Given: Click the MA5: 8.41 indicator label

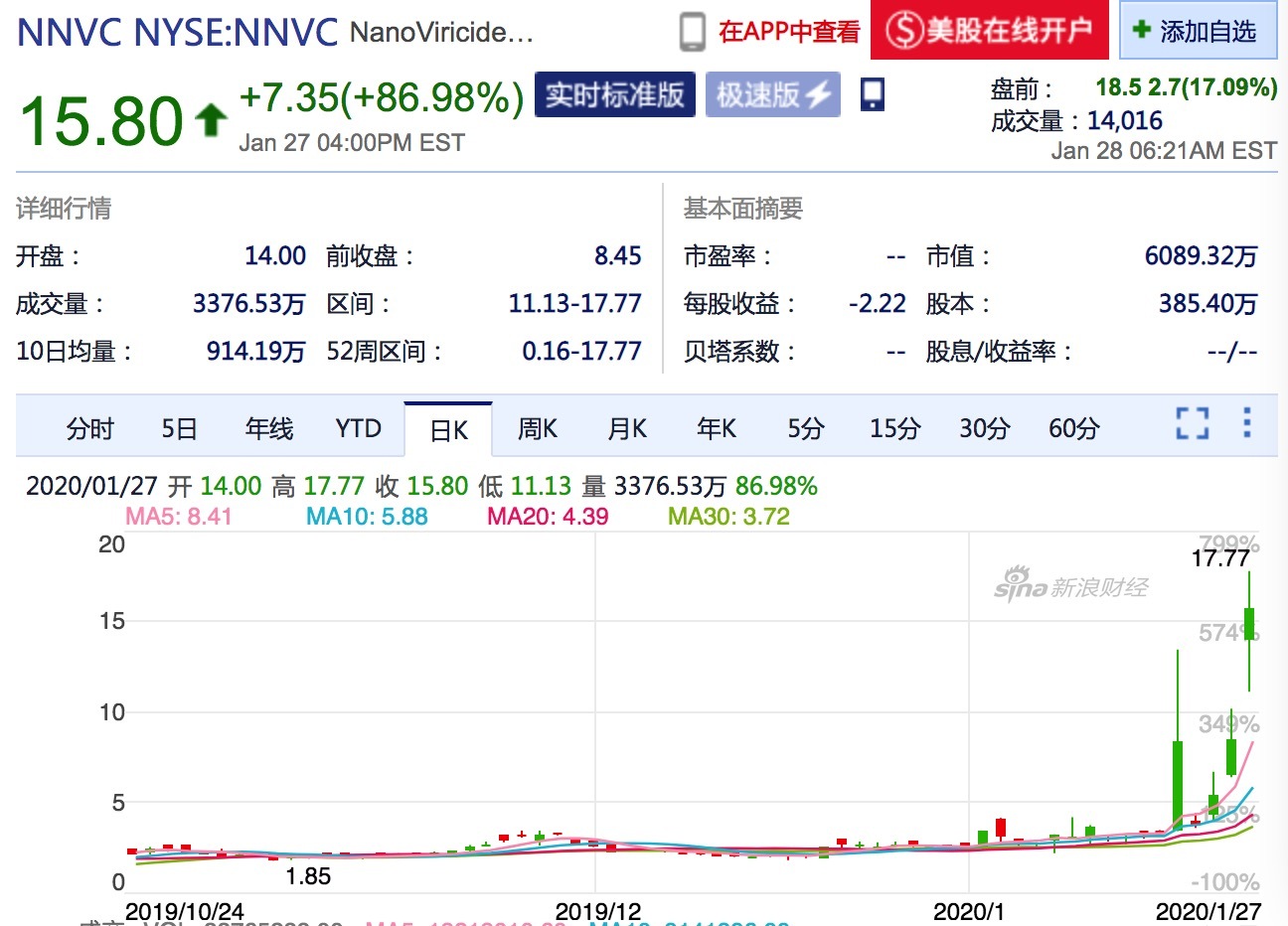Looking at the screenshot, I should 179,517.
